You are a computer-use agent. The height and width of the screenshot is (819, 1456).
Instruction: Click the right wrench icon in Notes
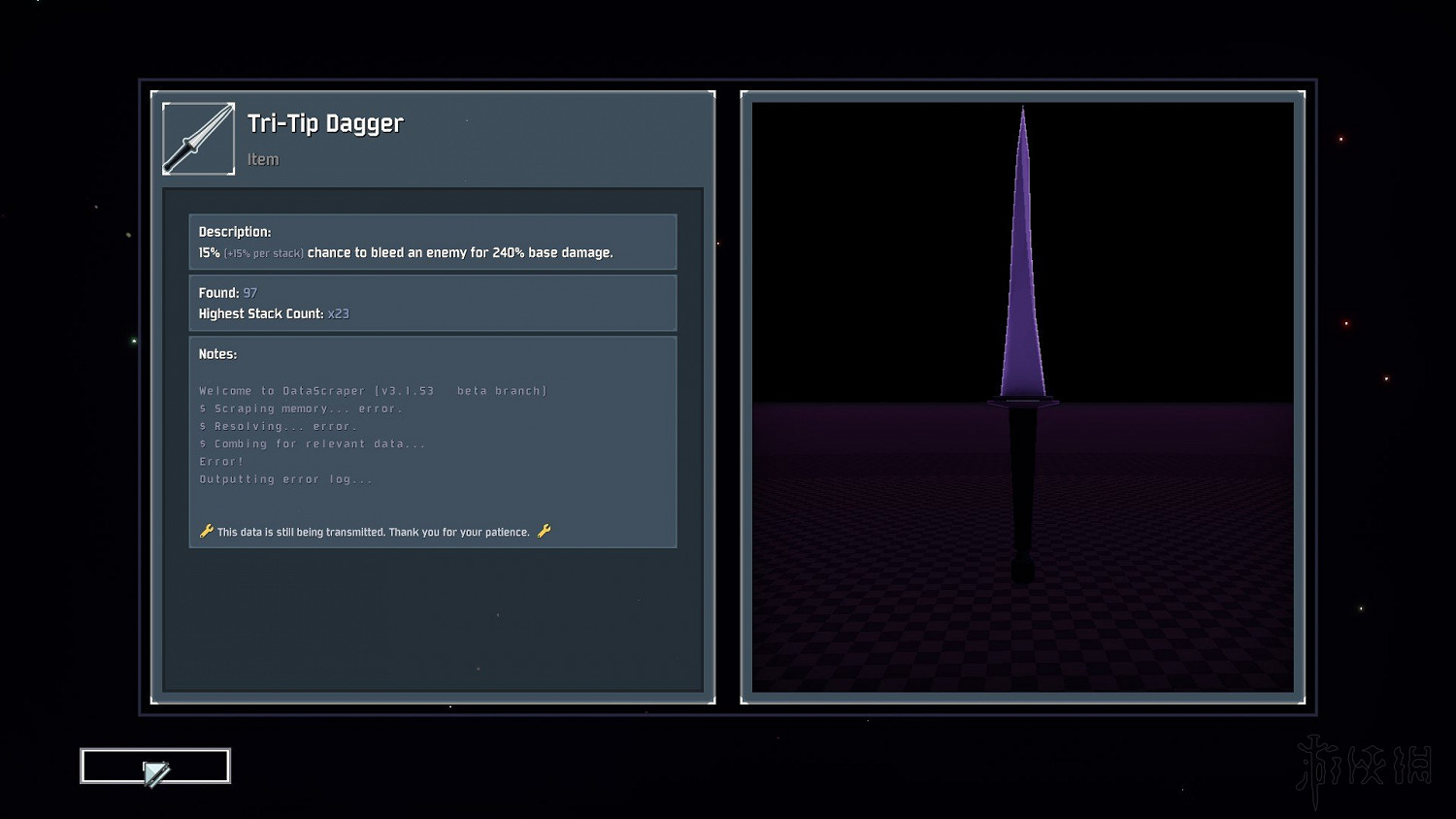(x=544, y=531)
